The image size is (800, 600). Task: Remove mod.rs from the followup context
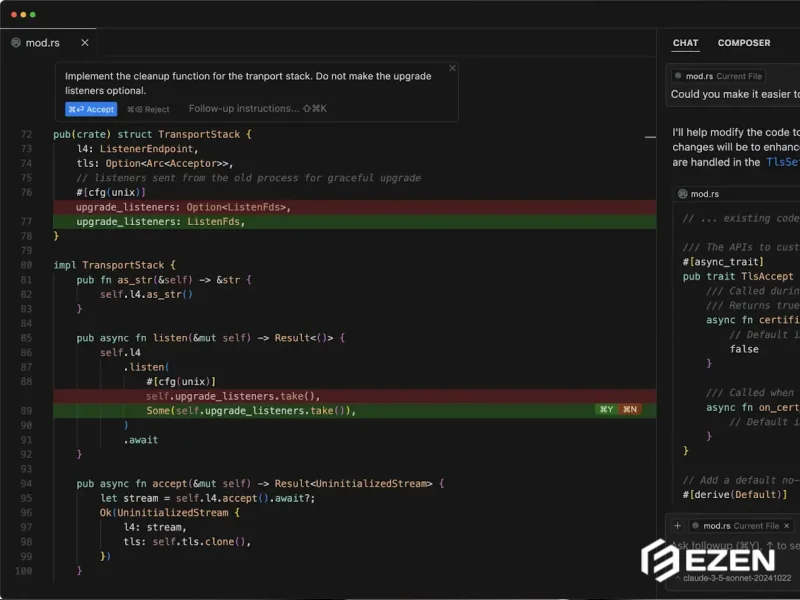(787, 525)
